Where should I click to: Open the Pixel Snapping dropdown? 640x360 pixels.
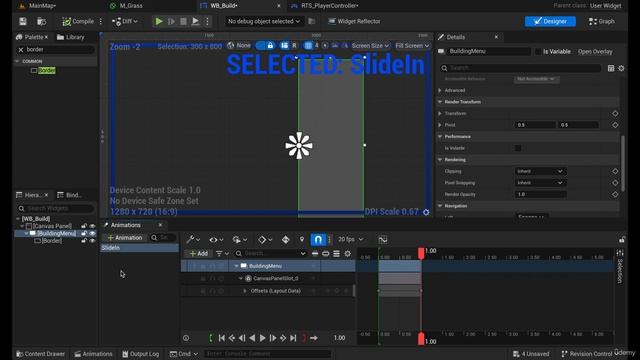point(540,183)
